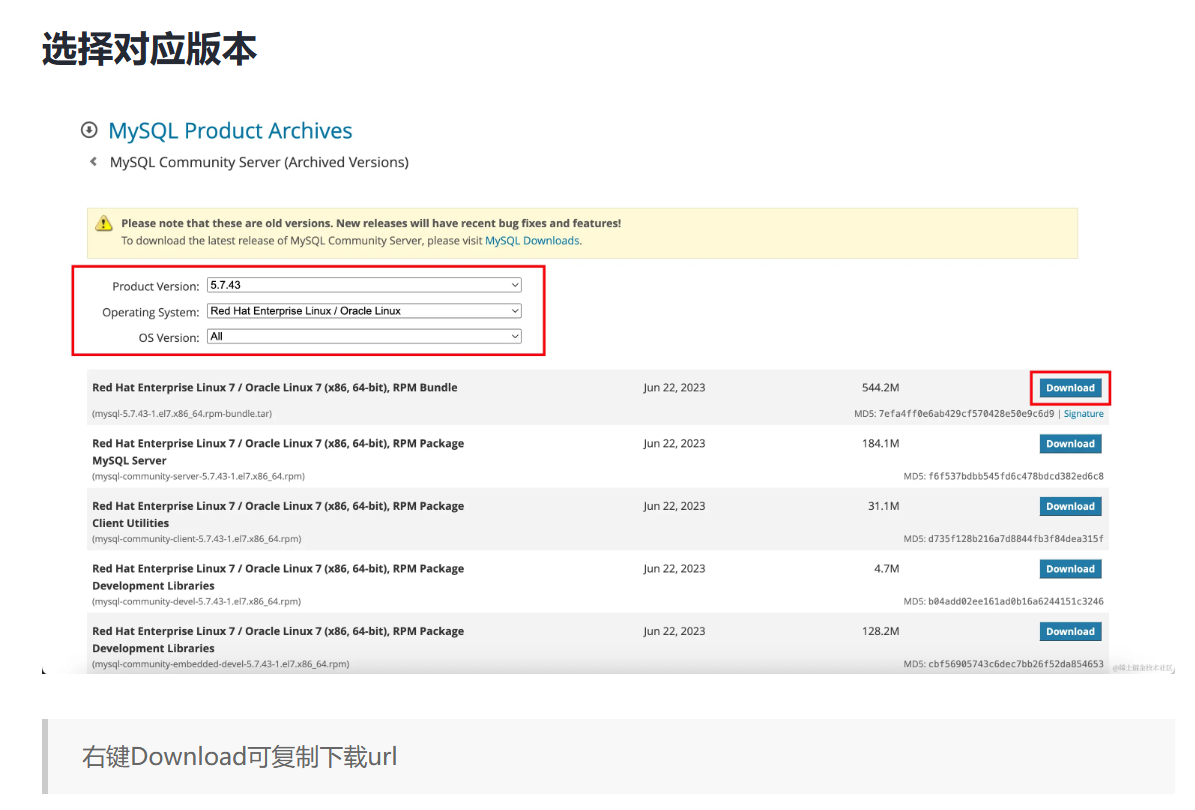The height and width of the screenshot is (810, 1195).
Task: Download the RPM Bundle 544.2M file
Action: coord(1070,388)
